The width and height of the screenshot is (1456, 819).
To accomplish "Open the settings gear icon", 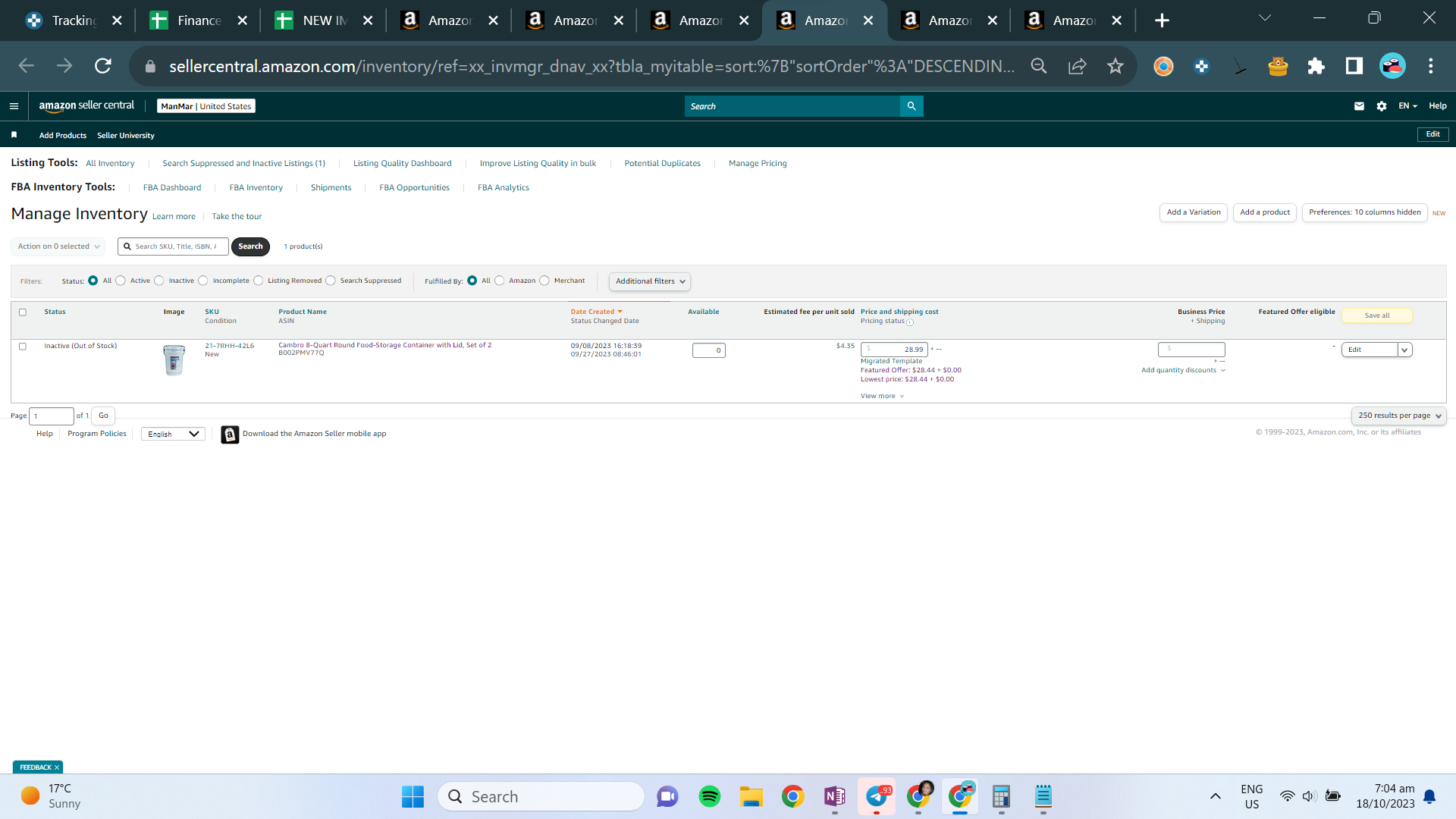I will pos(1382,106).
